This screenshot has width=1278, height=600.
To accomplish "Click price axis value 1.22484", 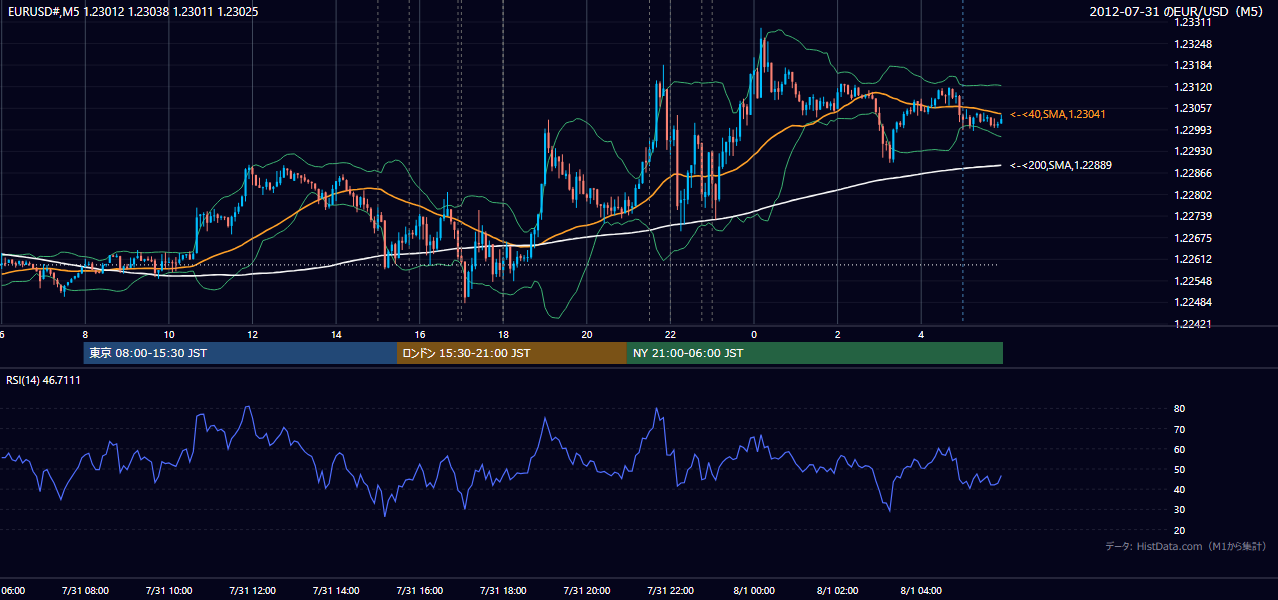I will coord(1193,302).
